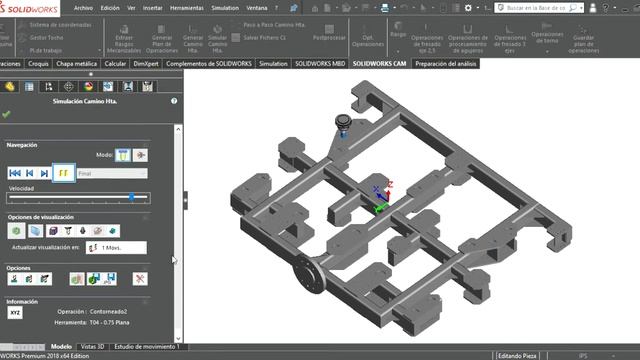Open Estudio de movimiento 1 tab

147,347
